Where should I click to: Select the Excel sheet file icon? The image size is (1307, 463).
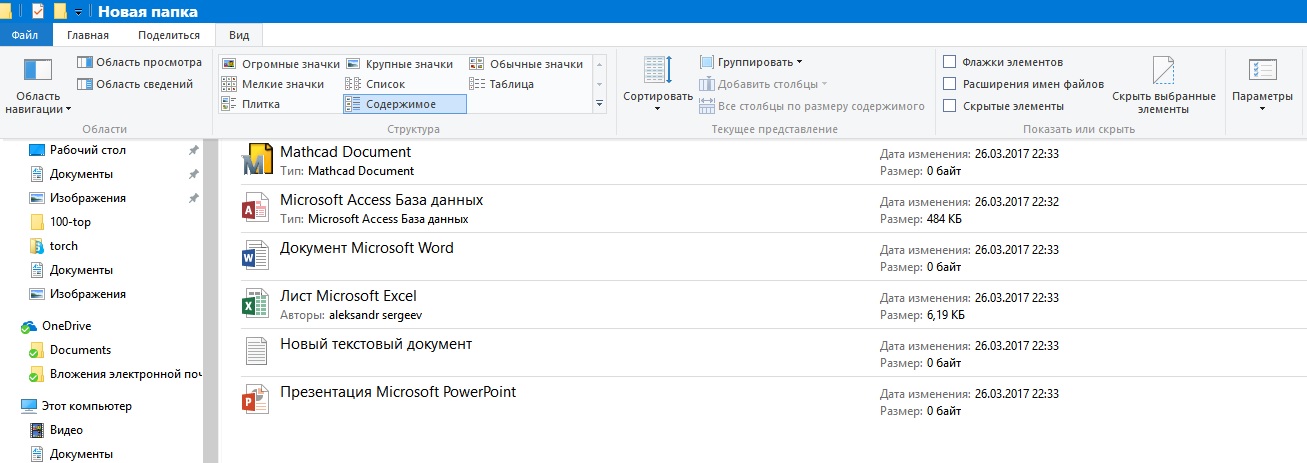[x=257, y=304]
